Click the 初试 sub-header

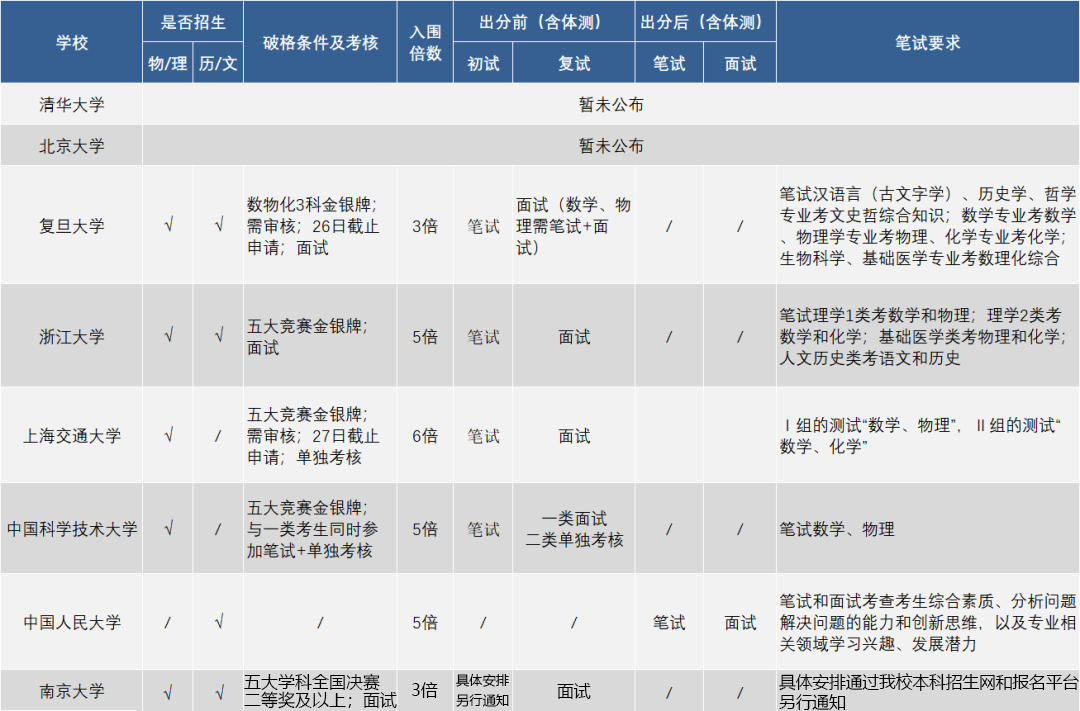(x=483, y=63)
